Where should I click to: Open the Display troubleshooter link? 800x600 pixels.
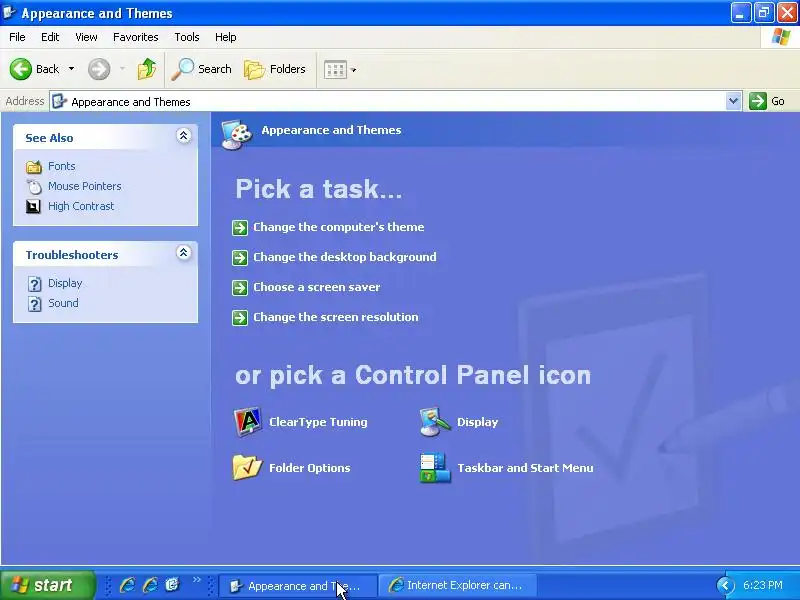coord(65,283)
